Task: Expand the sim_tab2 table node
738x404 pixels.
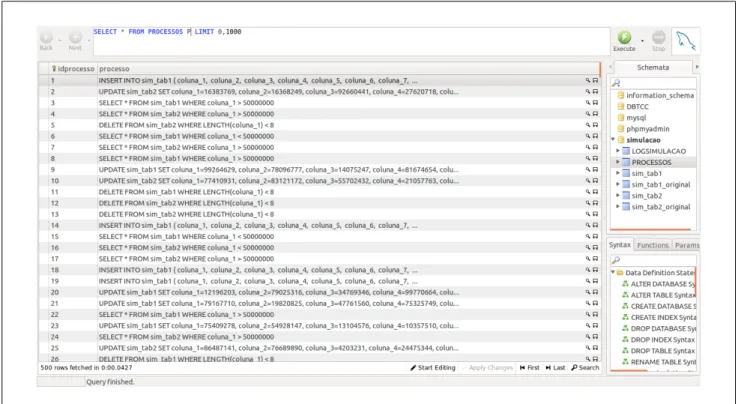Action: click(x=618, y=195)
